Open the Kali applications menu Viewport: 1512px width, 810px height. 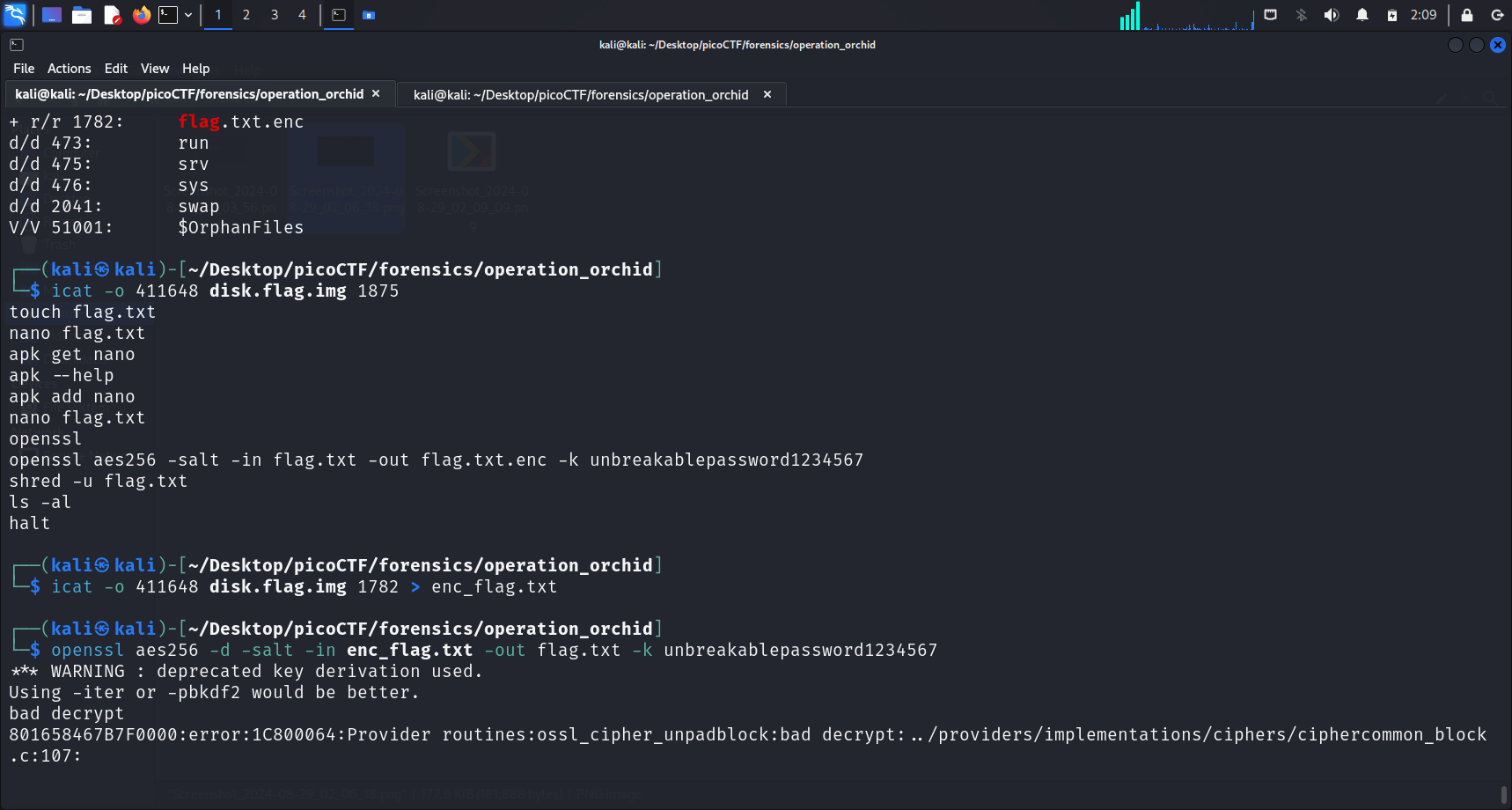point(15,15)
